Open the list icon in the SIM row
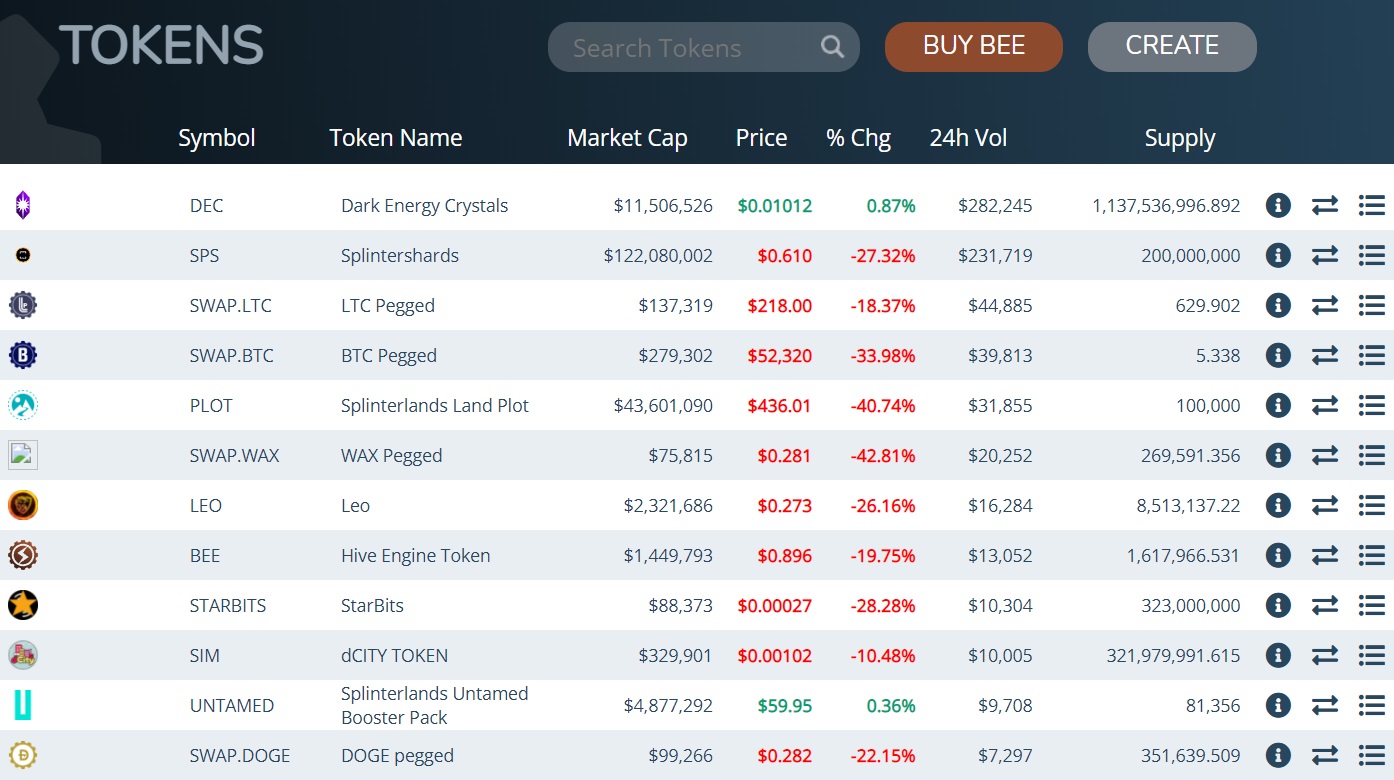Image resolution: width=1394 pixels, height=780 pixels. pyautogui.click(x=1372, y=655)
